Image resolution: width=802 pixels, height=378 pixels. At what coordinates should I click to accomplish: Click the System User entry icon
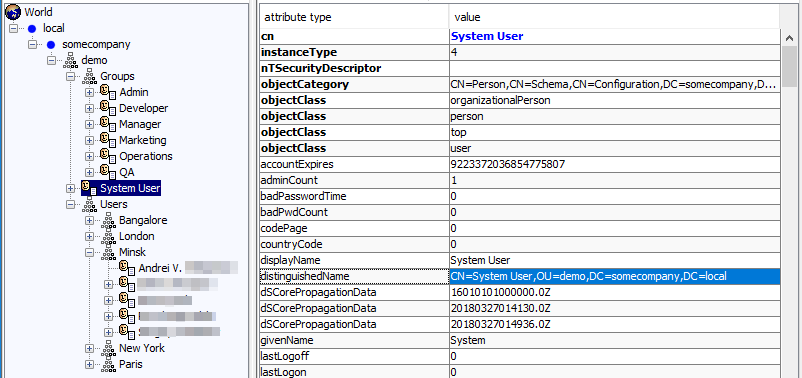click(89, 188)
